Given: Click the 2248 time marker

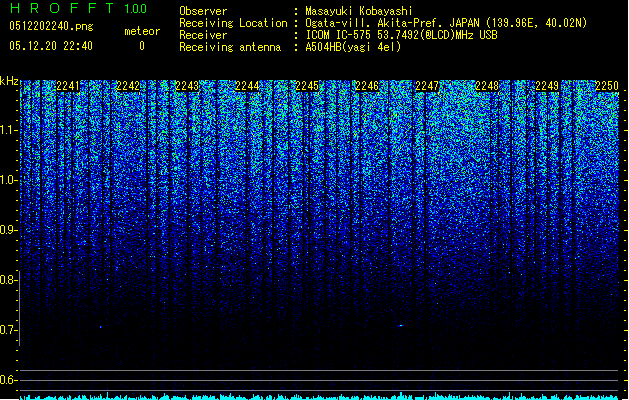Looking at the screenshot, I should pos(487,86).
